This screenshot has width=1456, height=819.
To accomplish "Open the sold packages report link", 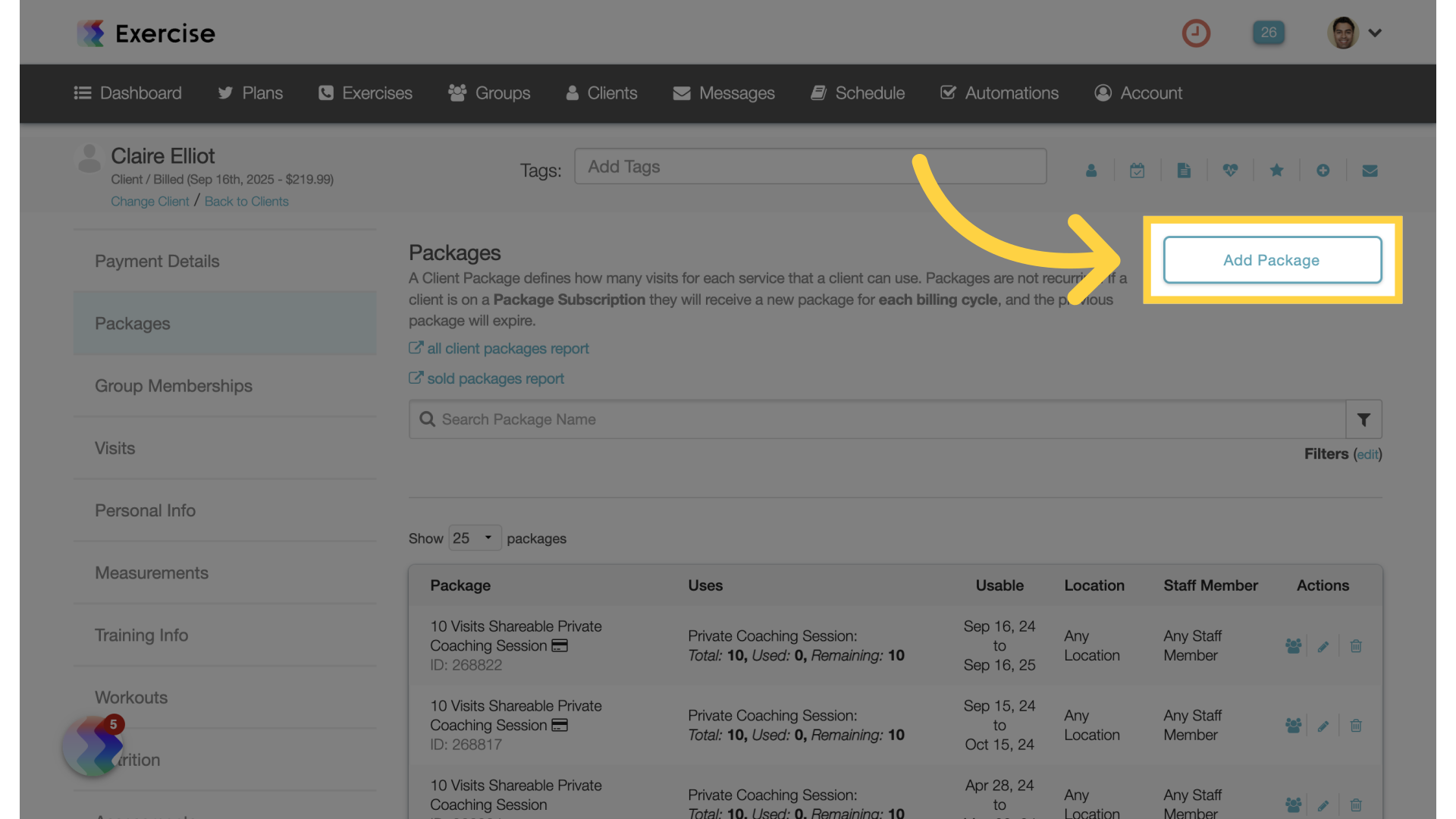I will (487, 378).
